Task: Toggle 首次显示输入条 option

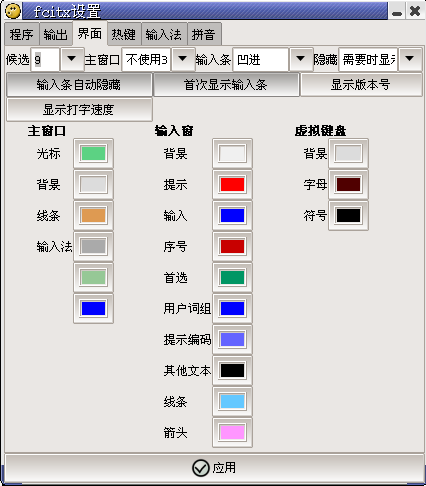Action: tap(226, 85)
